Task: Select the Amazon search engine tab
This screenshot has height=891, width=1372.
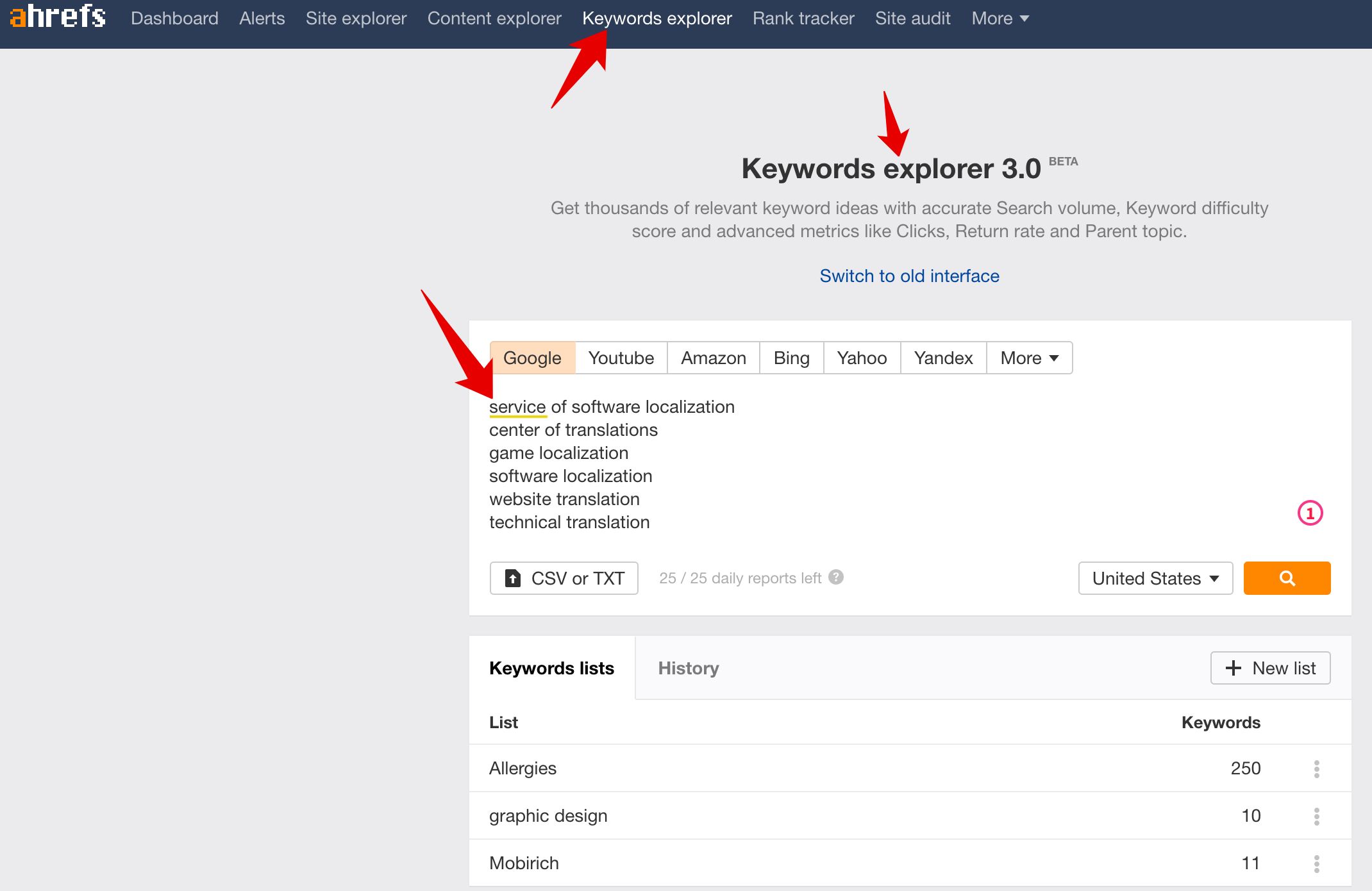Action: pos(713,358)
